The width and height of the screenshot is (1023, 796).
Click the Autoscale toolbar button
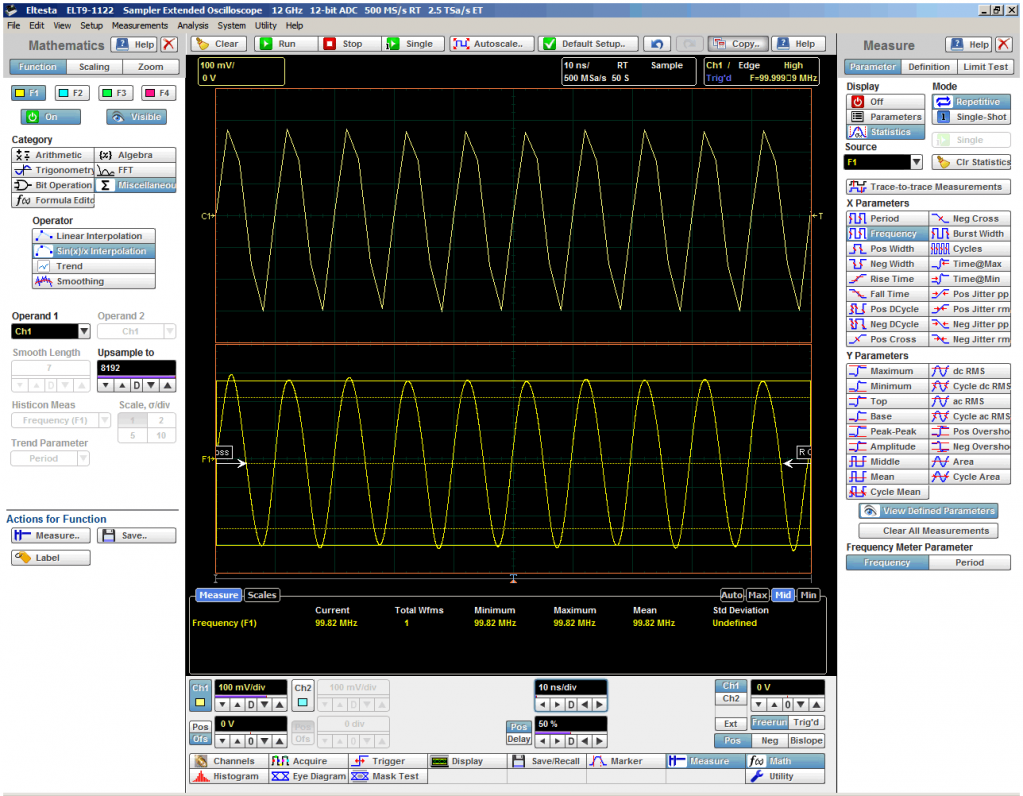tap(490, 44)
